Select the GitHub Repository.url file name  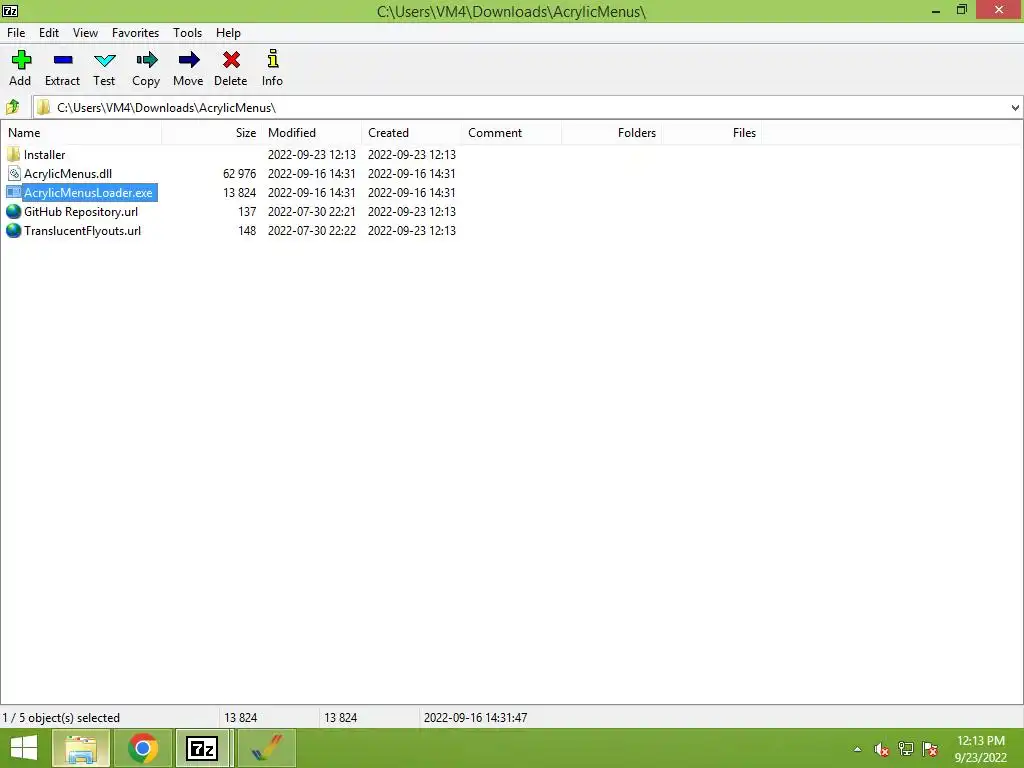[81, 212]
